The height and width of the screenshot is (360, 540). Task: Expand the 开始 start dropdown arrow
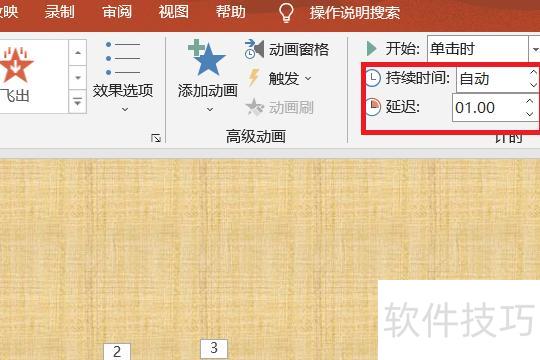click(x=534, y=49)
